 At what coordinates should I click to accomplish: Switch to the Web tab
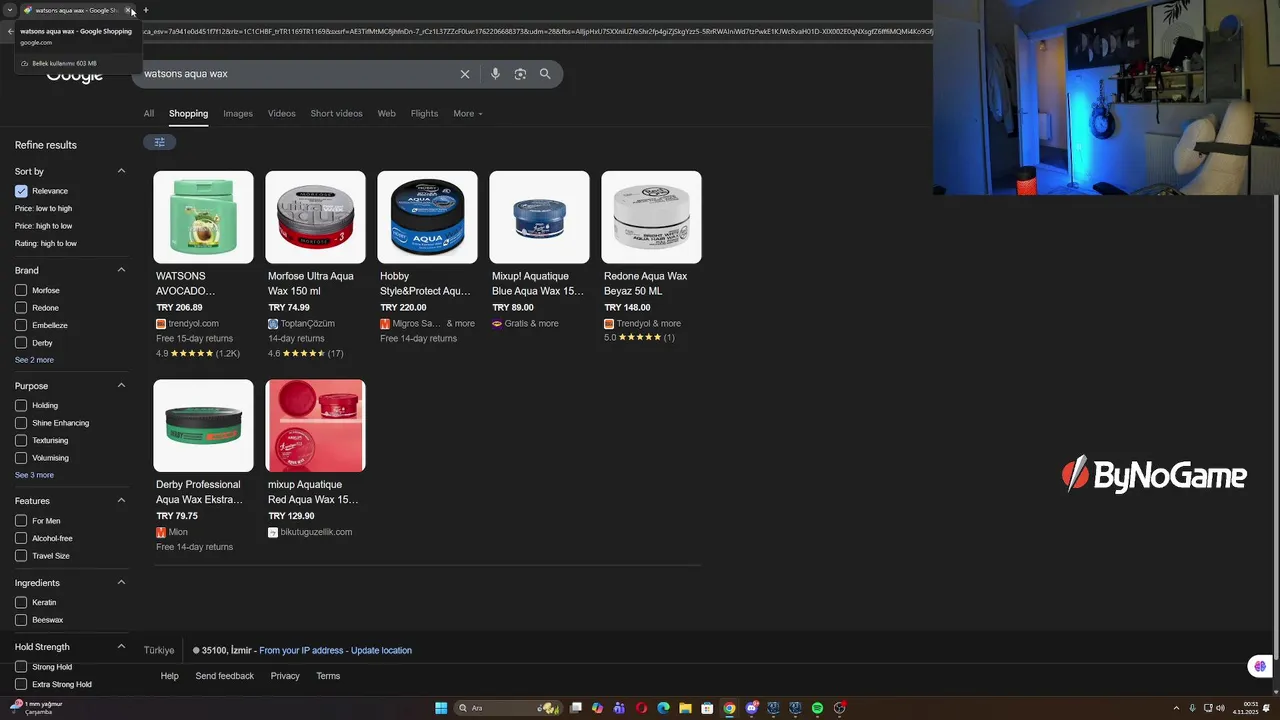tap(386, 113)
